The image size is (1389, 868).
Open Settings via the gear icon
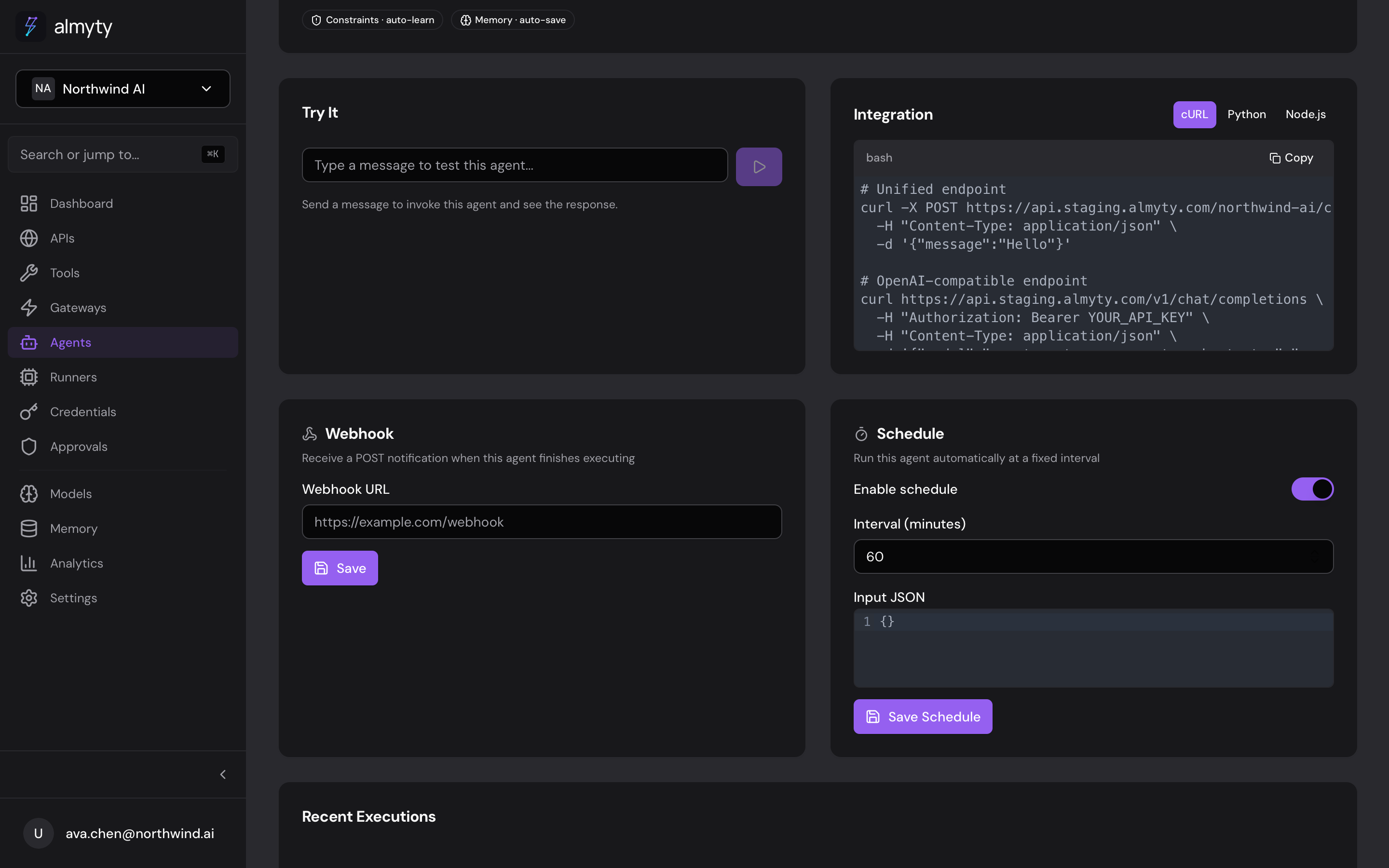29,598
